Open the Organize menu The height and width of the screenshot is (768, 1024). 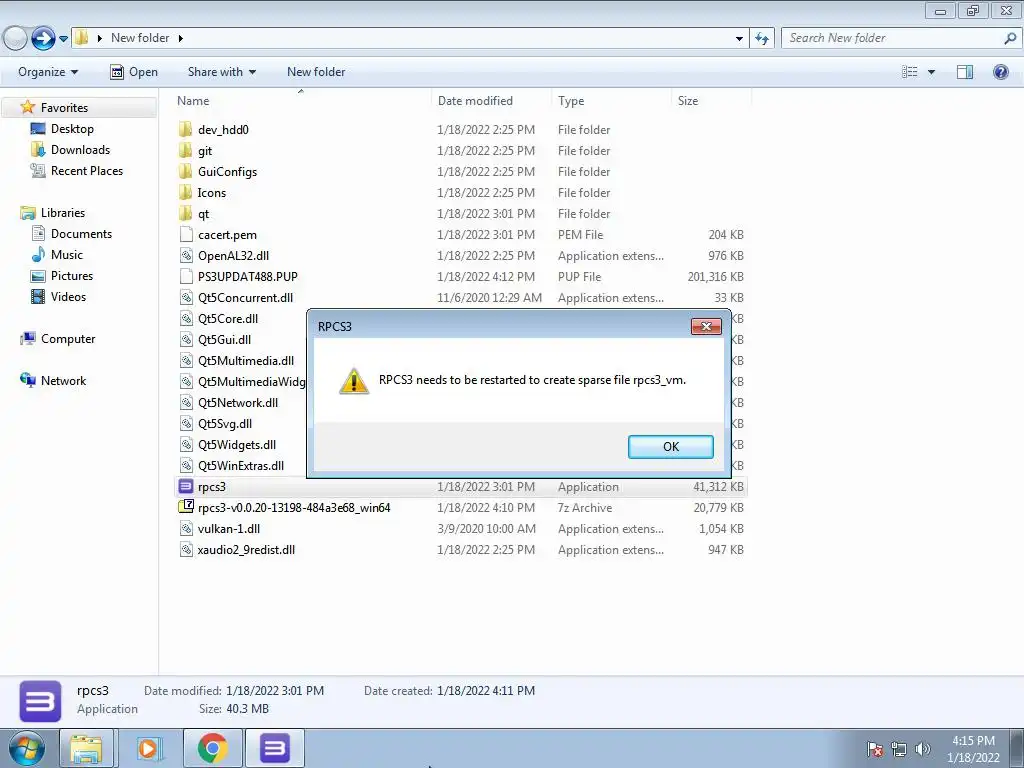48,72
